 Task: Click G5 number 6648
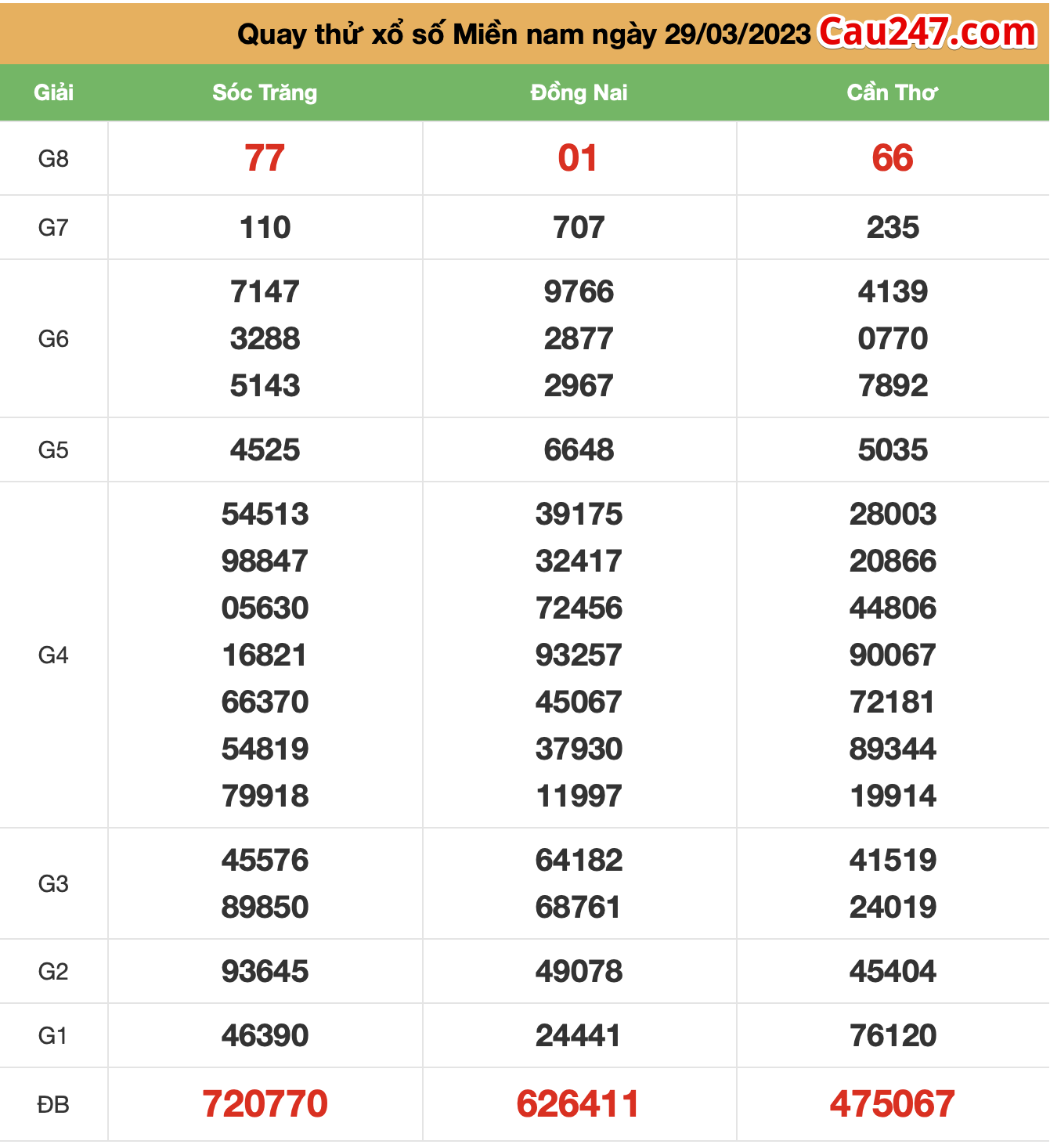click(579, 450)
